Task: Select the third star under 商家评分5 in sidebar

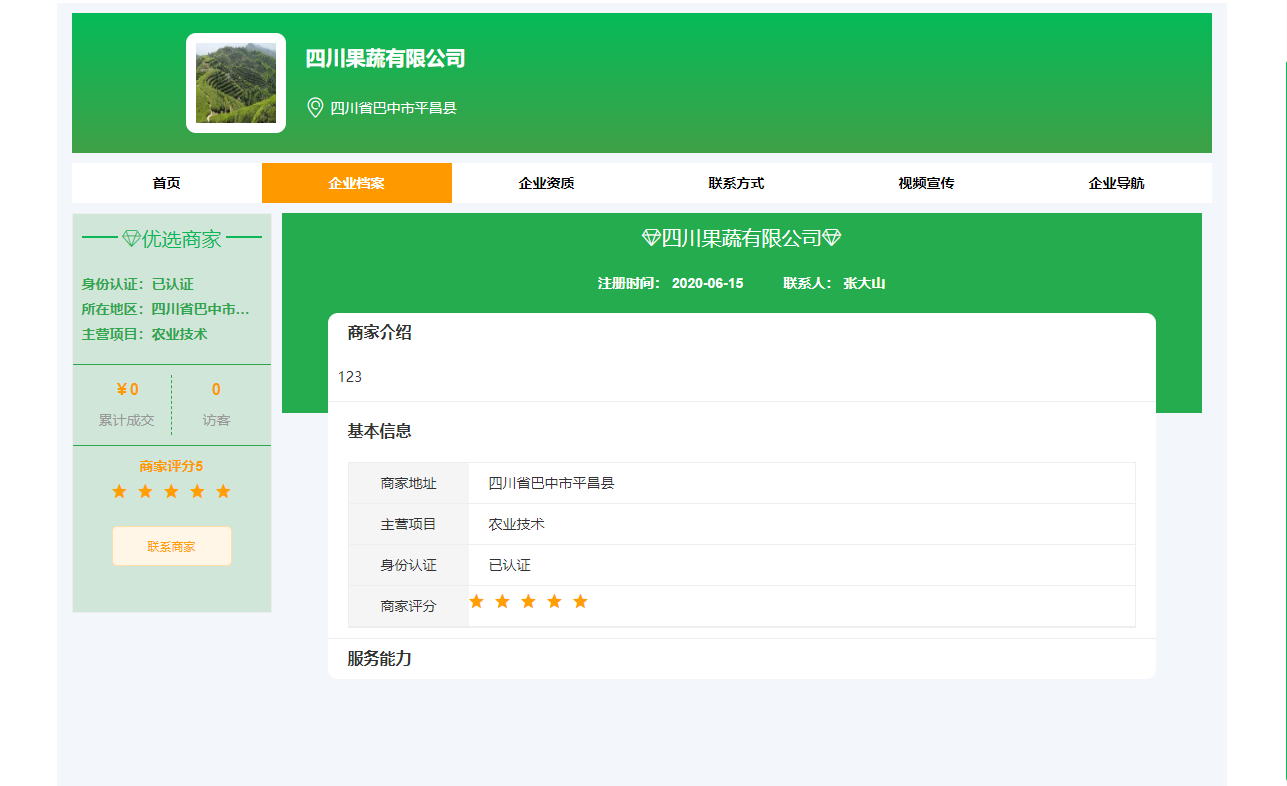Action: (x=171, y=491)
